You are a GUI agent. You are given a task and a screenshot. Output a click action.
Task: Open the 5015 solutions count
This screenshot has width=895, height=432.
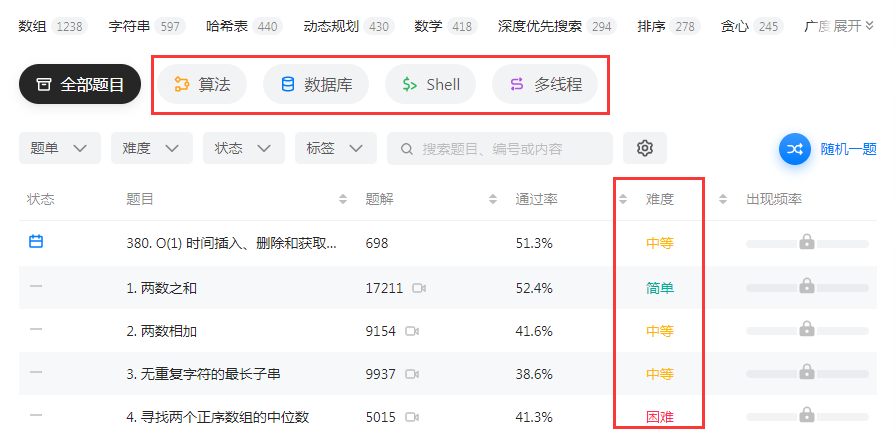click(x=381, y=417)
